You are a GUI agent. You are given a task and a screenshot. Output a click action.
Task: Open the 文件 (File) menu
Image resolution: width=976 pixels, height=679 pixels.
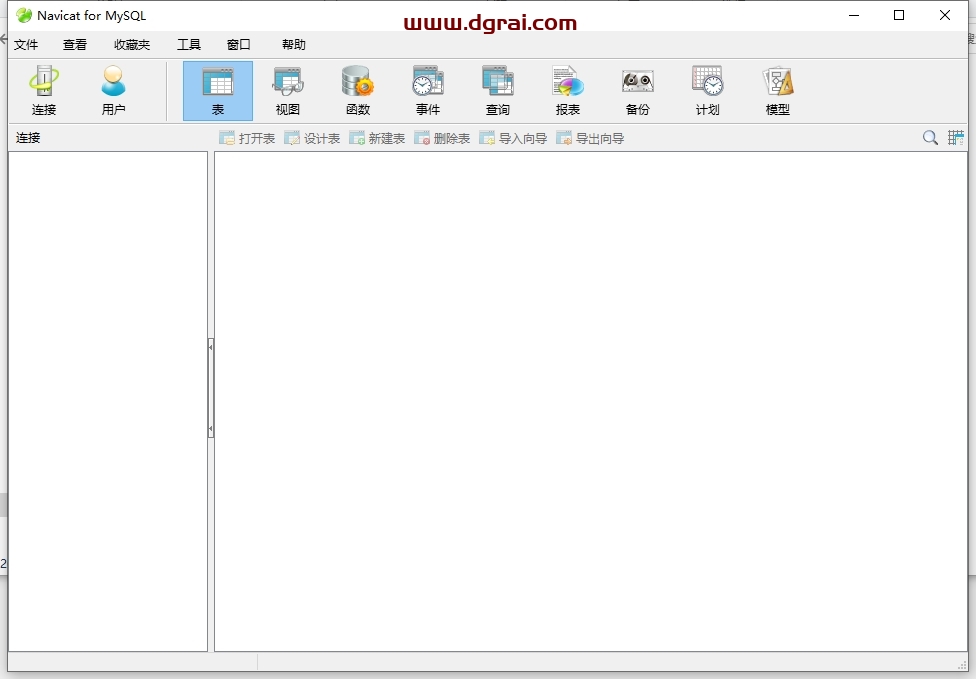coord(26,45)
